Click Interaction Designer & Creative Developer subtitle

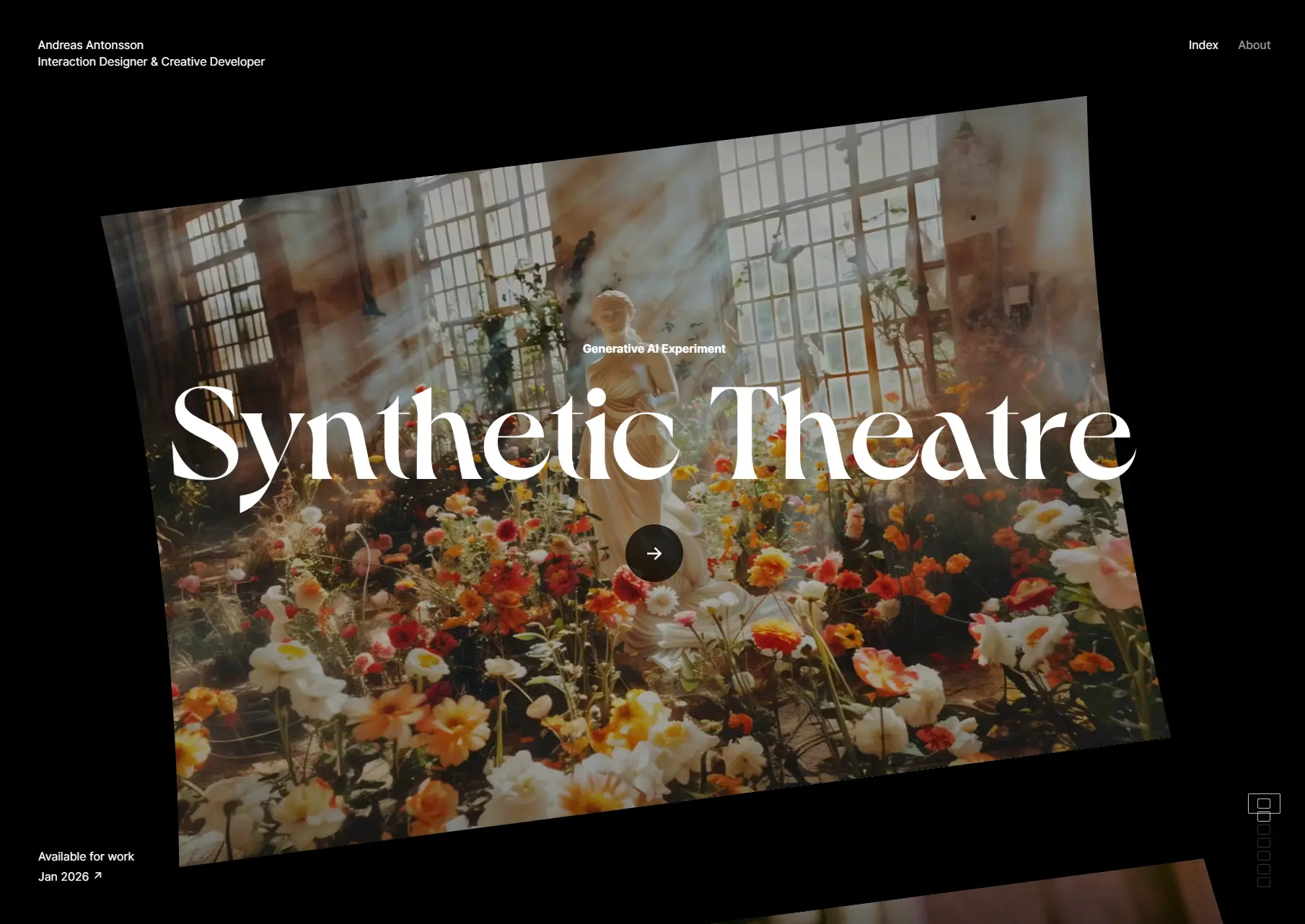pos(151,62)
